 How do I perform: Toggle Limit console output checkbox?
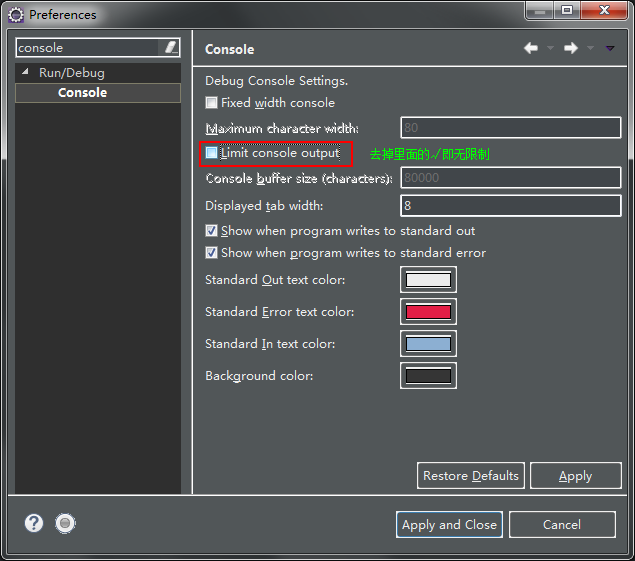pos(211,153)
